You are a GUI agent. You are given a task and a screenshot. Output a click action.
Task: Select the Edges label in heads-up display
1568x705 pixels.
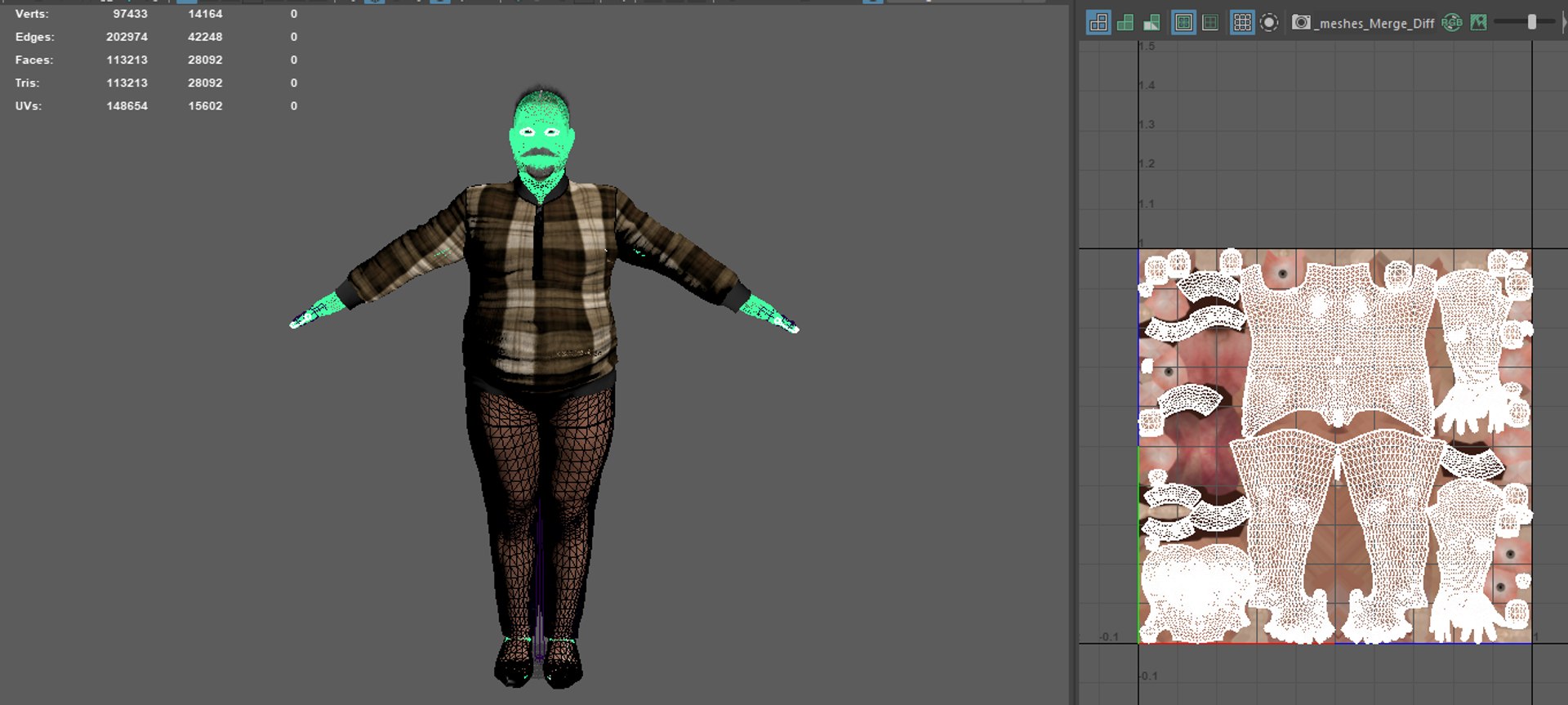point(34,37)
